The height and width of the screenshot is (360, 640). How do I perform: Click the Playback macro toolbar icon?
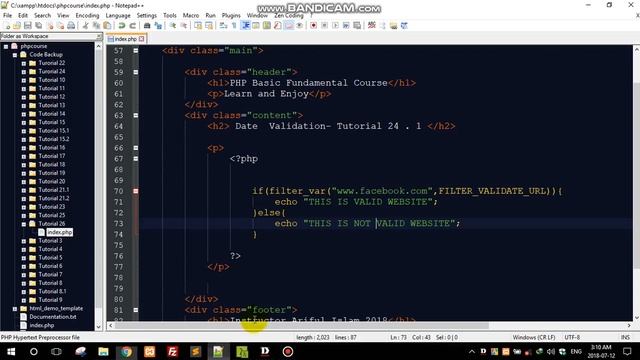pyautogui.click(x=336, y=26)
